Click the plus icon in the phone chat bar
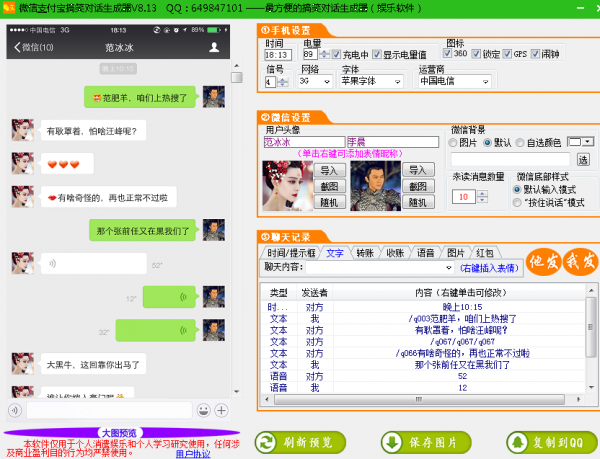 coord(221,410)
